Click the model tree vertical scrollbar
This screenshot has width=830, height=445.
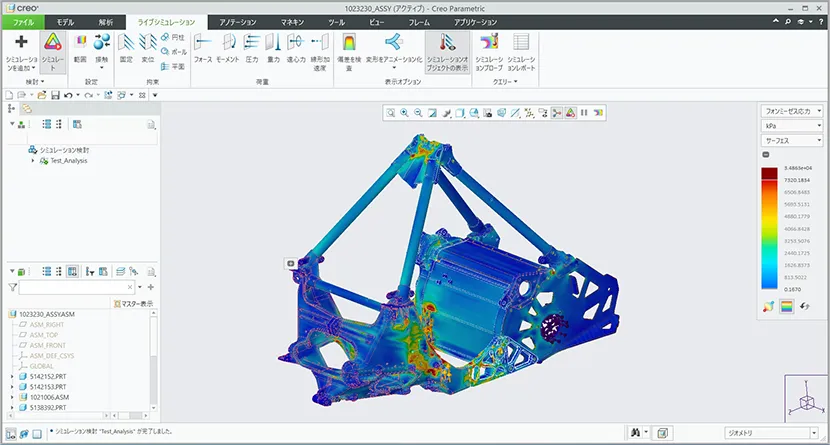pyautogui.click(x=154, y=360)
